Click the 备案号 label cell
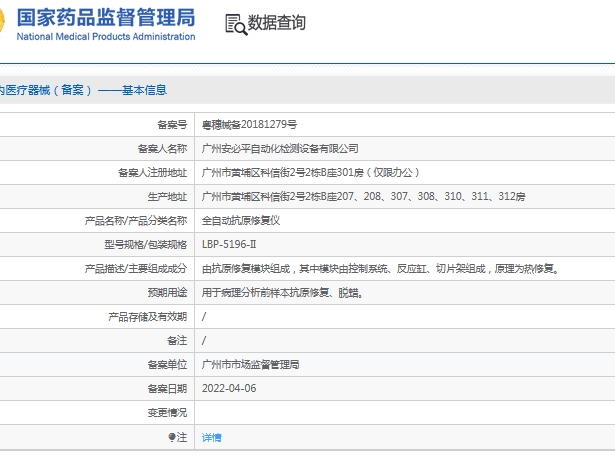615x460 pixels. pyautogui.click(x=172, y=125)
